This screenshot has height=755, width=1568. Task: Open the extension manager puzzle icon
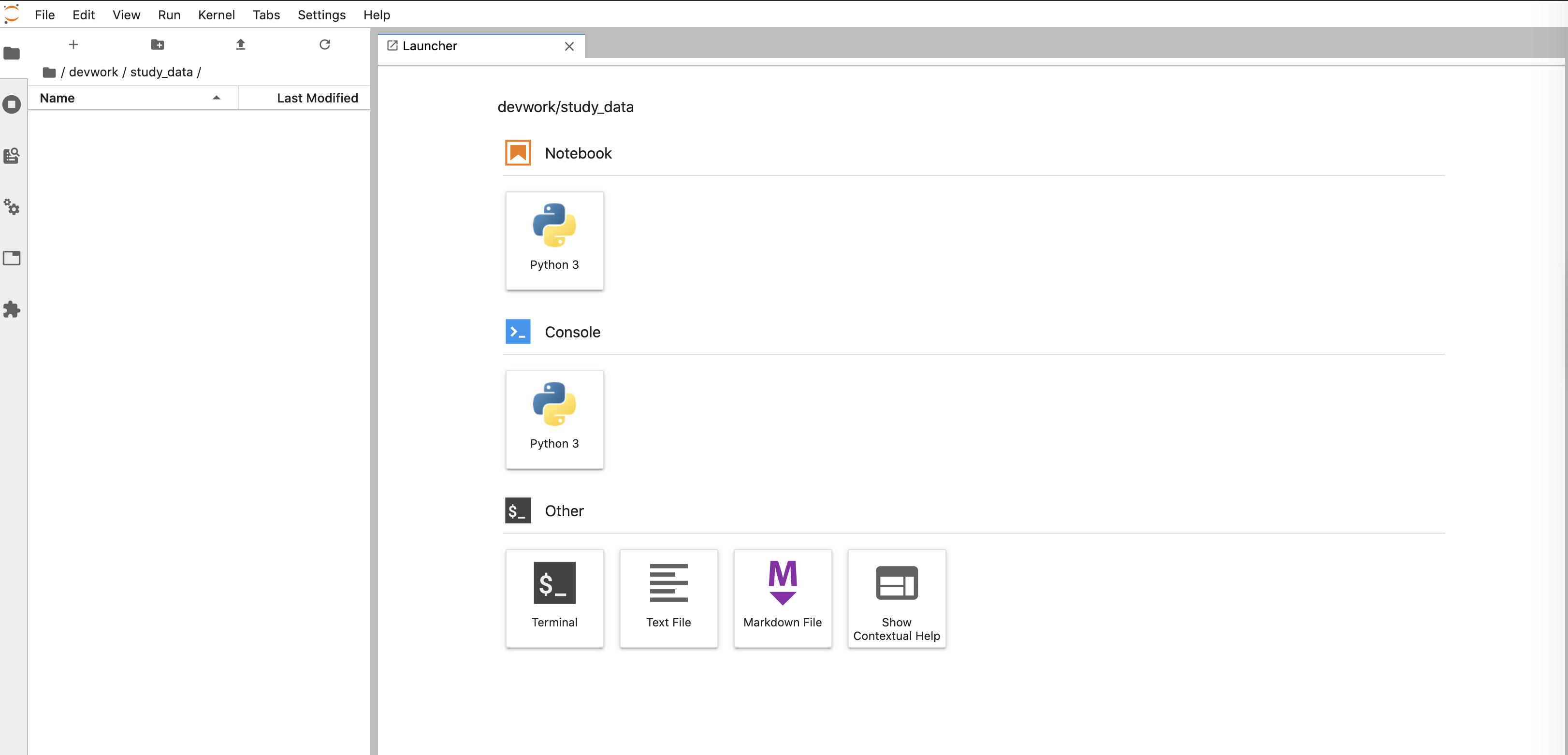(x=12, y=309)
